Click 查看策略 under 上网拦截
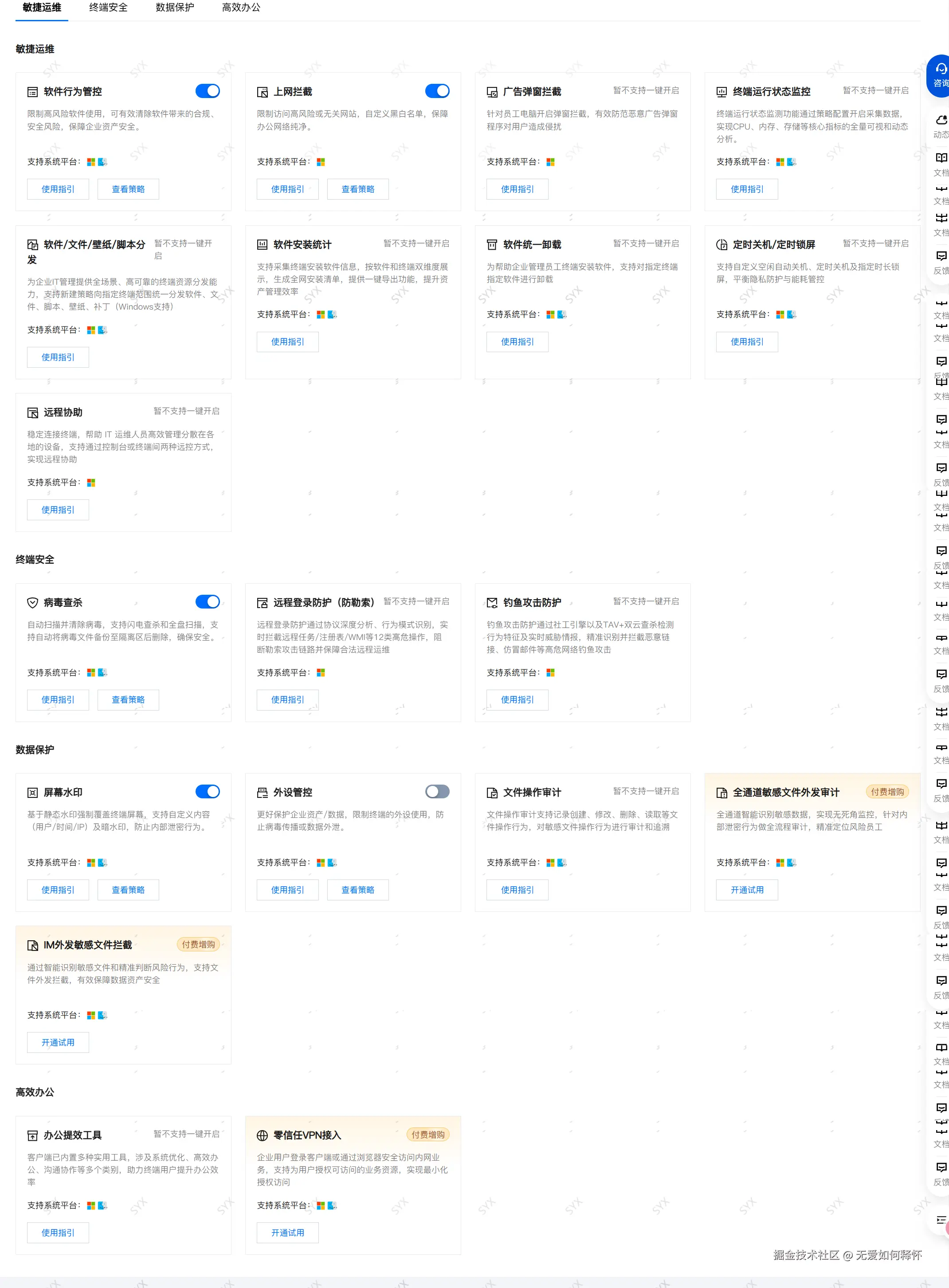The width and height of the screenshot is (949, 1288). click(358, 189)
